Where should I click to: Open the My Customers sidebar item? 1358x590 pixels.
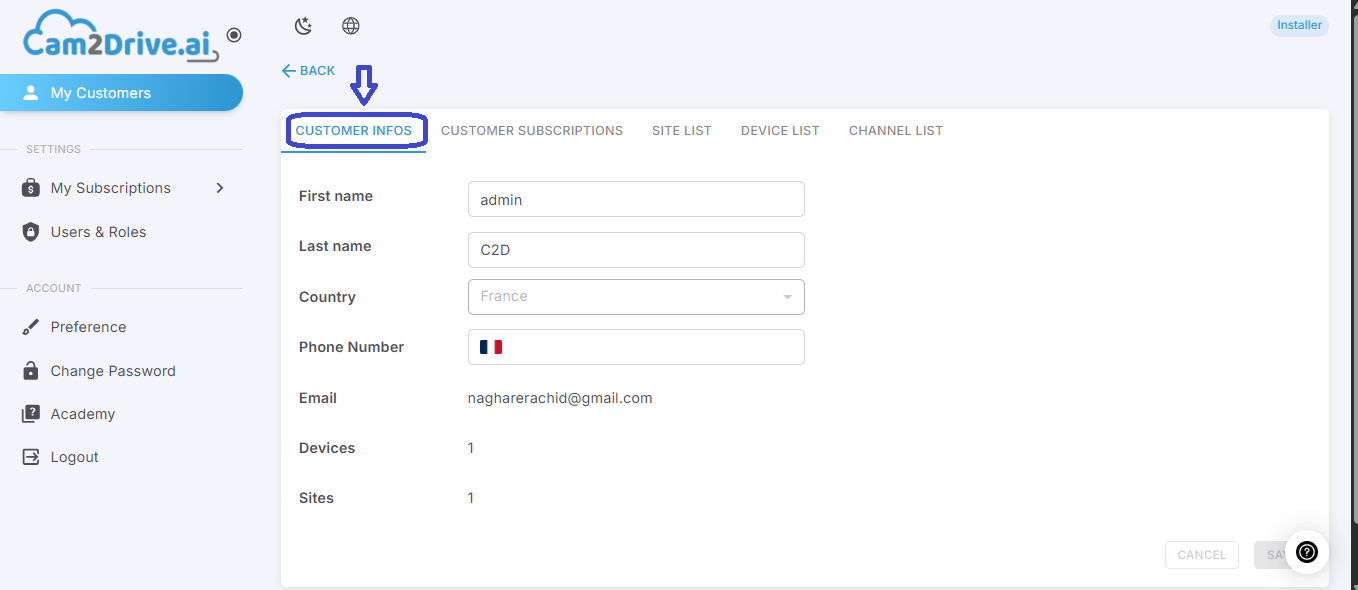[121, 93]
